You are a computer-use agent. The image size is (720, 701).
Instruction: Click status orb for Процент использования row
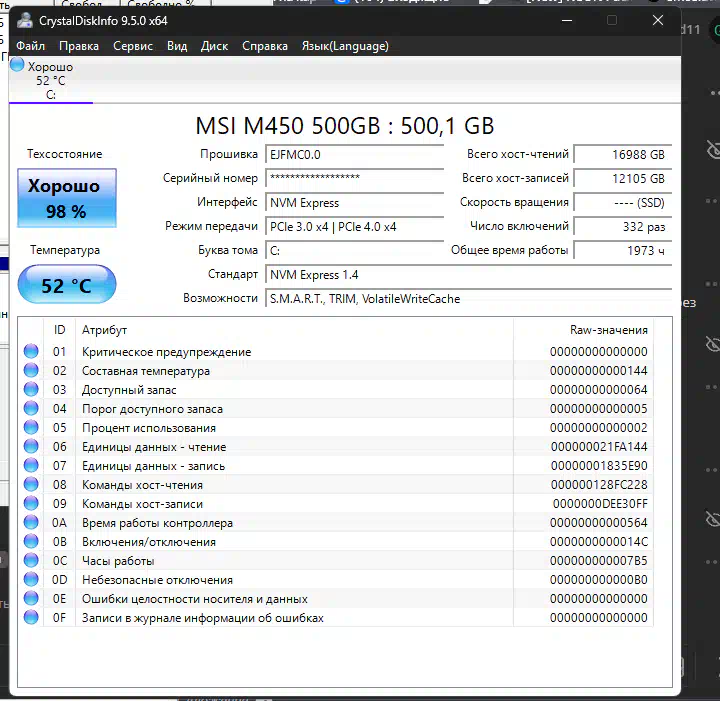[x=31, y=427]
